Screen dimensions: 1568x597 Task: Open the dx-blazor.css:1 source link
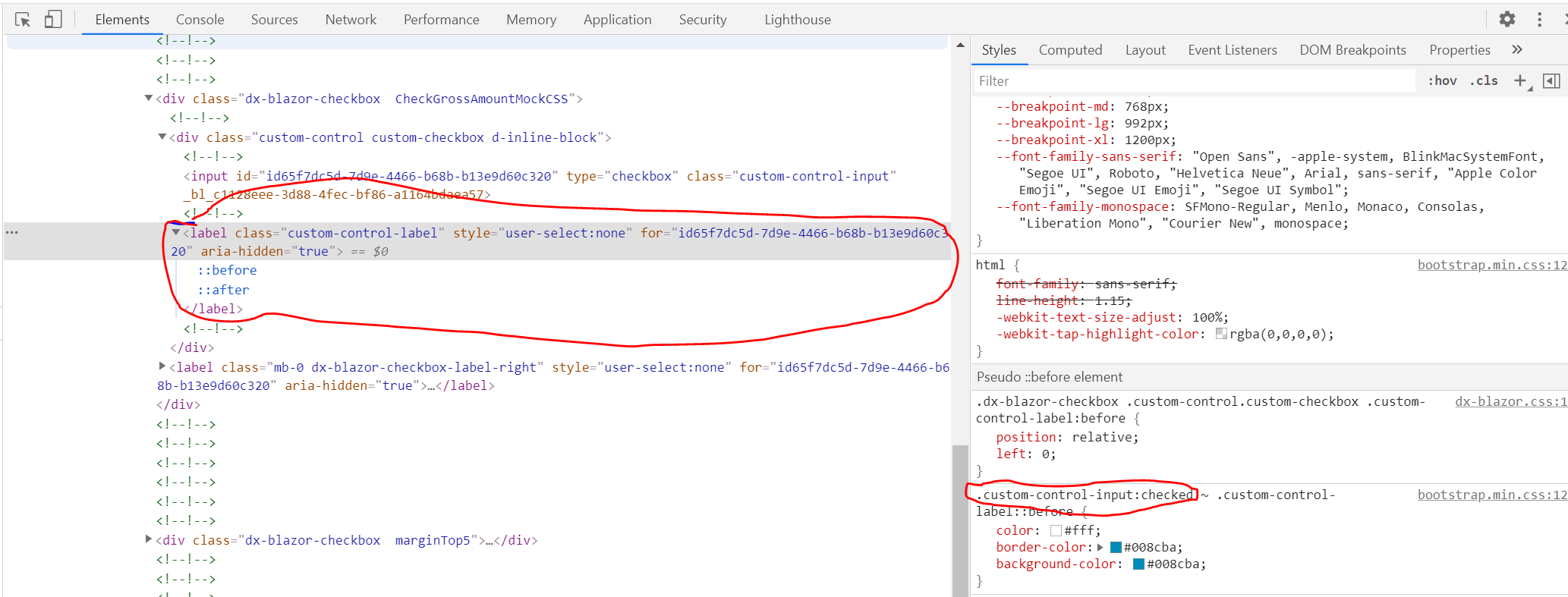point(1510,401)
